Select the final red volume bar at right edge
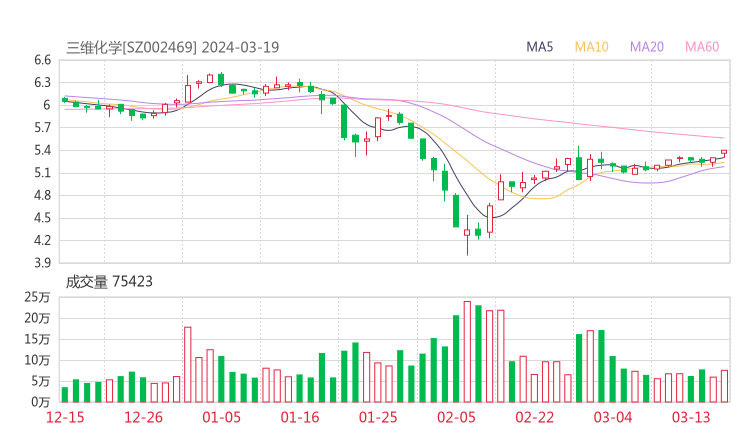 tap(724, 386)
